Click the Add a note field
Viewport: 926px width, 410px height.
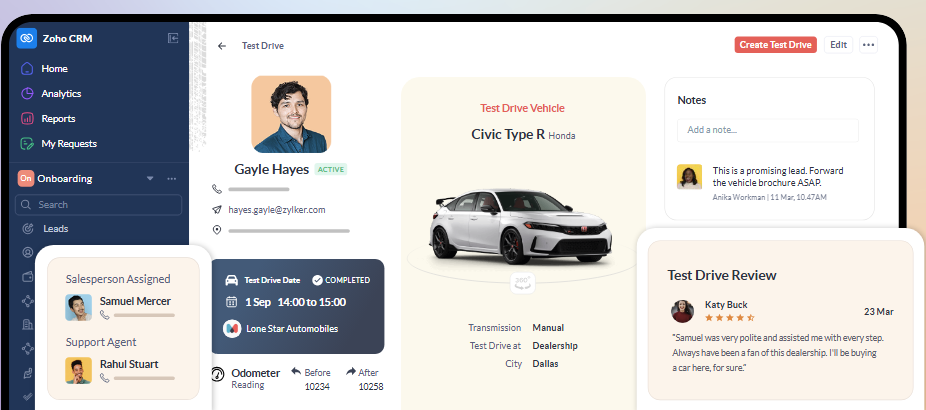tap(768, 130)
